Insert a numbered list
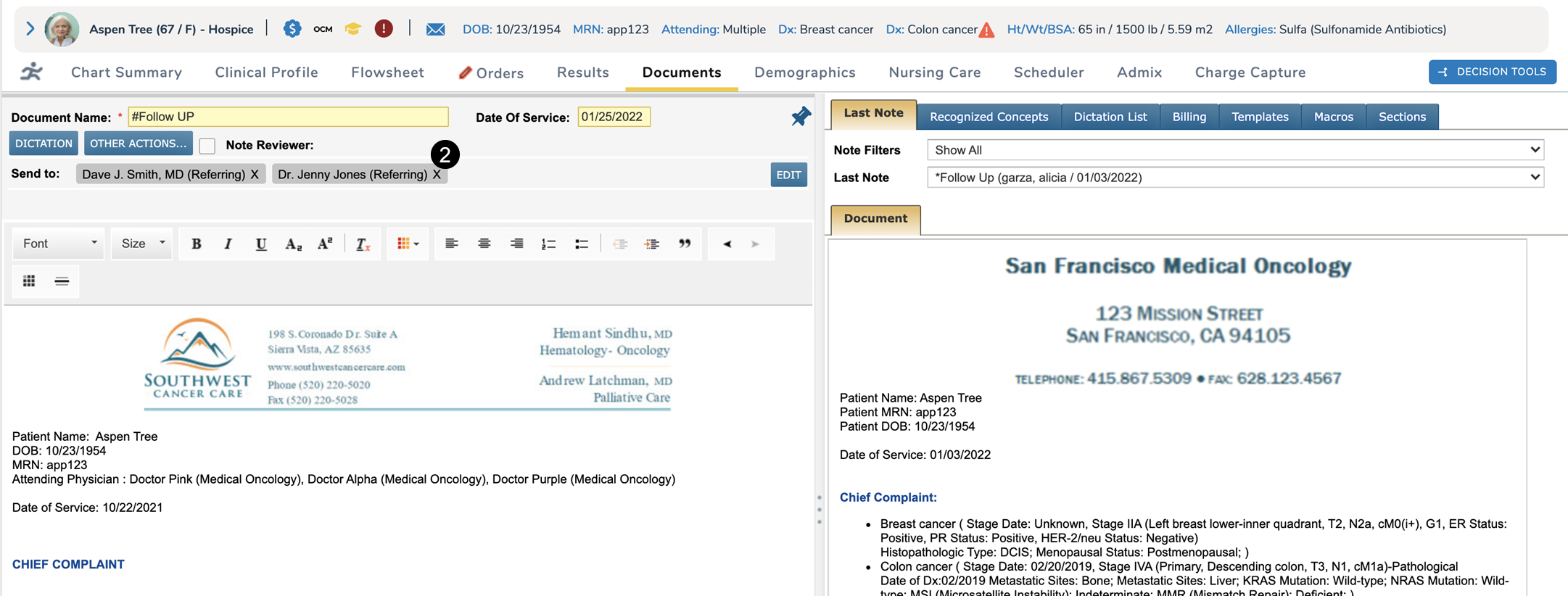This screenshot has width=1568, height=596. click(x=548, y=244)
